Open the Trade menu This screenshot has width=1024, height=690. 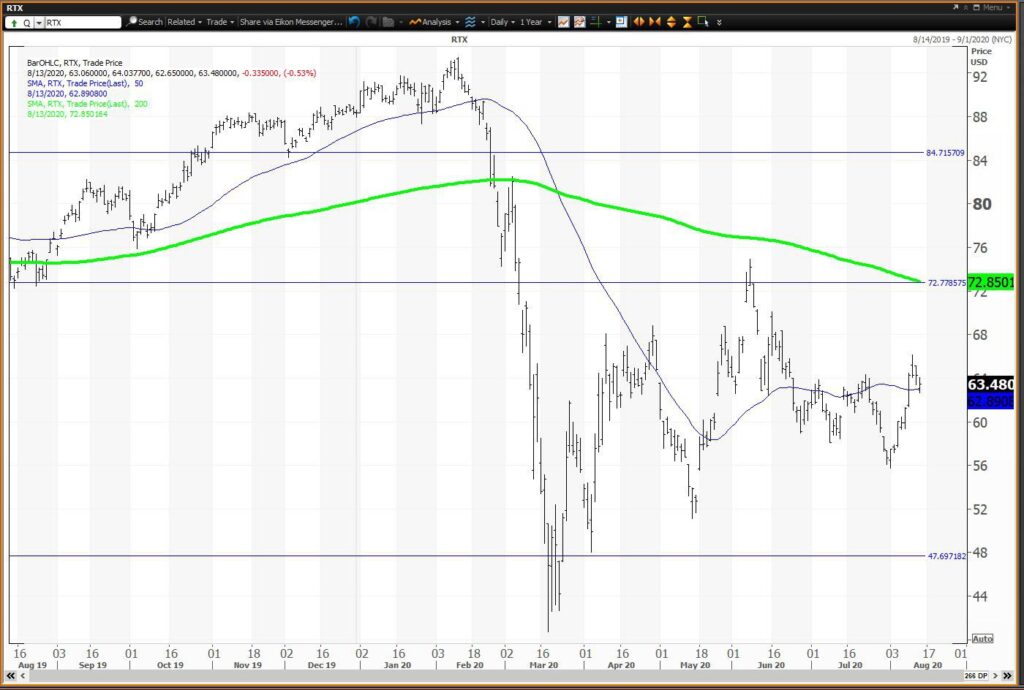pos(220,22)
